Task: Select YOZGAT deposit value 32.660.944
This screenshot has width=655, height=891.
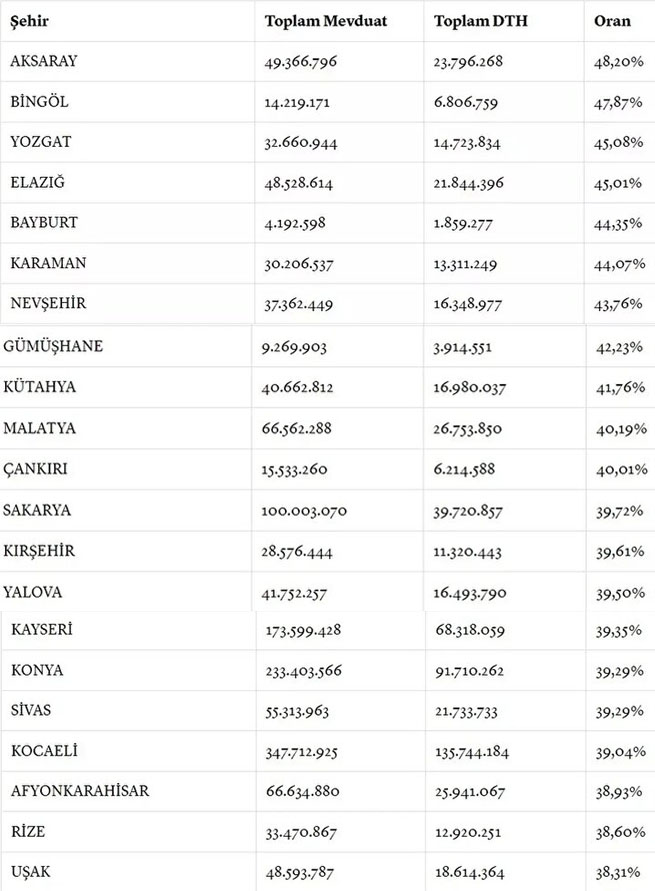Action: point(301,142)
